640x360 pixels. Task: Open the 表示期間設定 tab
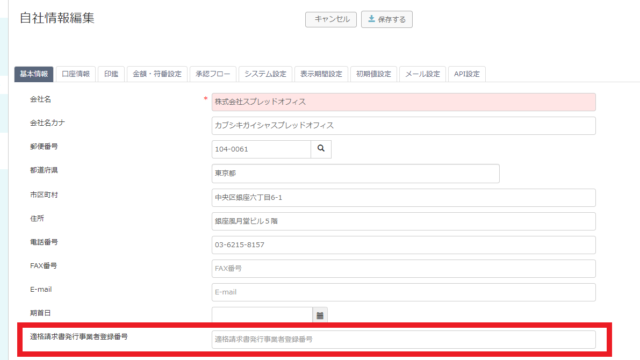pos(321,74)
